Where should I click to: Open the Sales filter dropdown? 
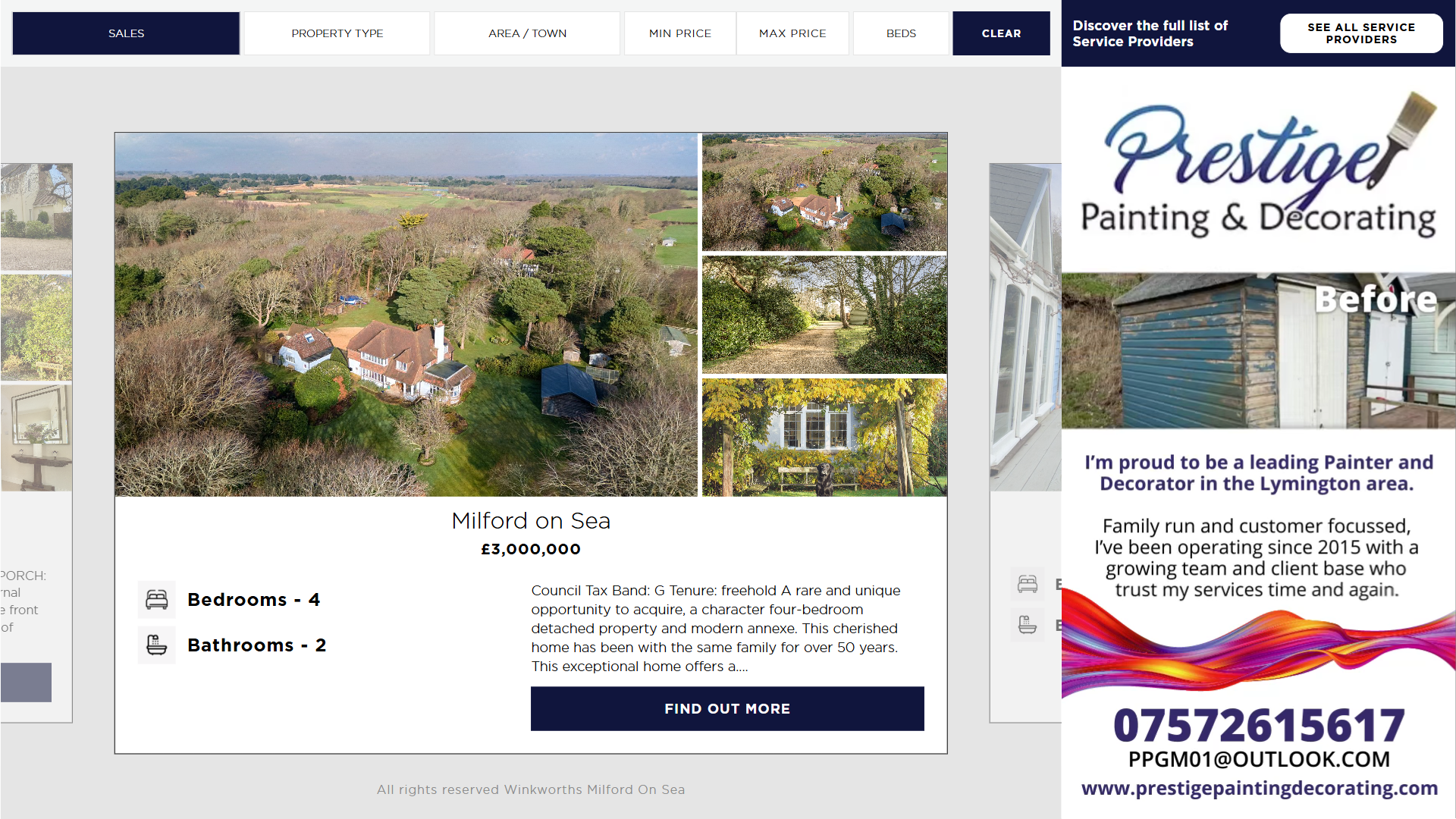[x=126, y=33]
